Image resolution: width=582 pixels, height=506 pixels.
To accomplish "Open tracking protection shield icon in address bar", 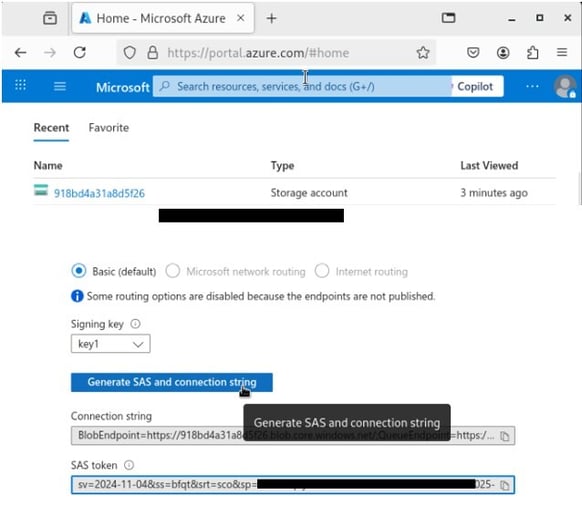I will pyautogui.click(x=130, y=53).
